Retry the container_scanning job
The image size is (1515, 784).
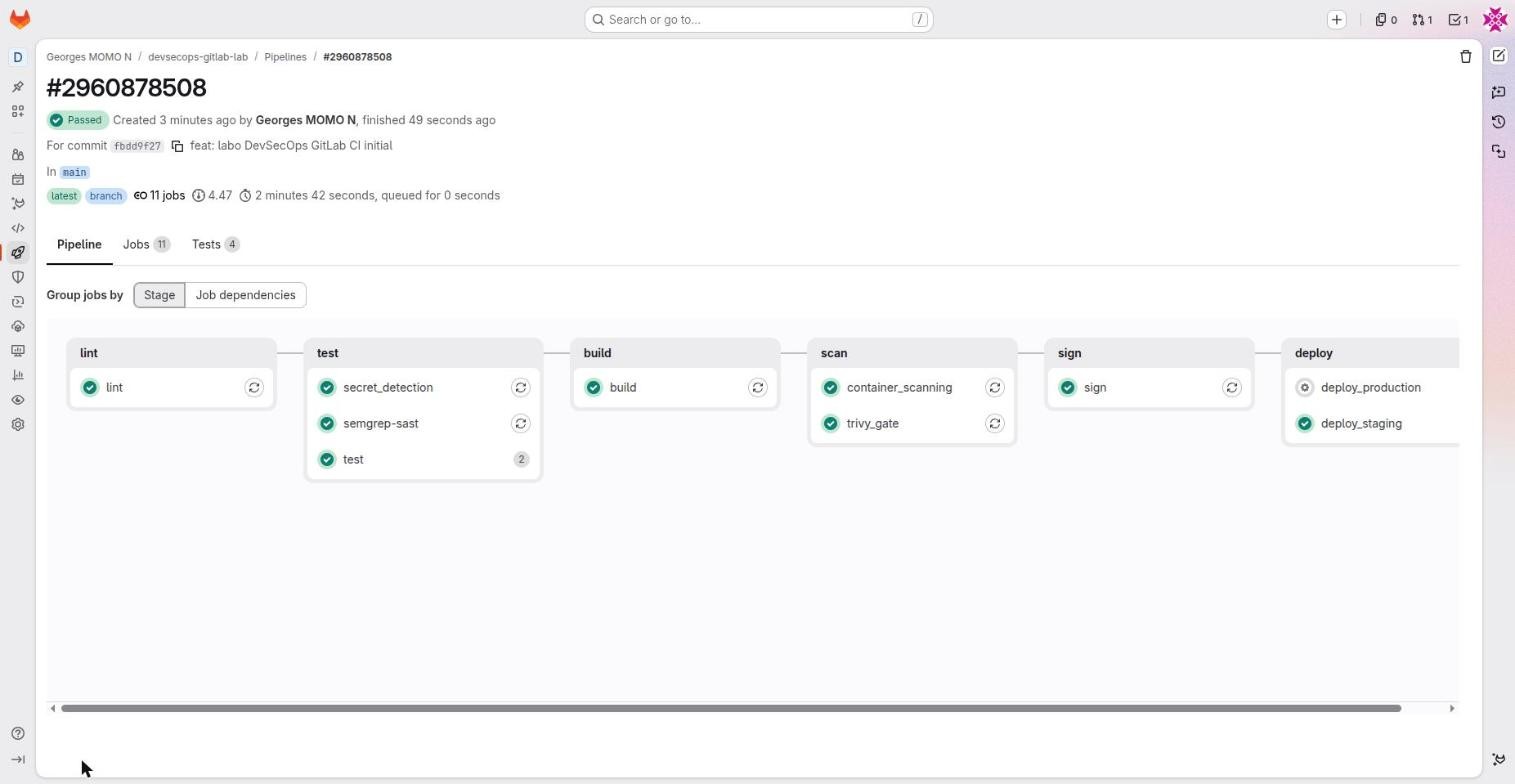pos(995,388)
